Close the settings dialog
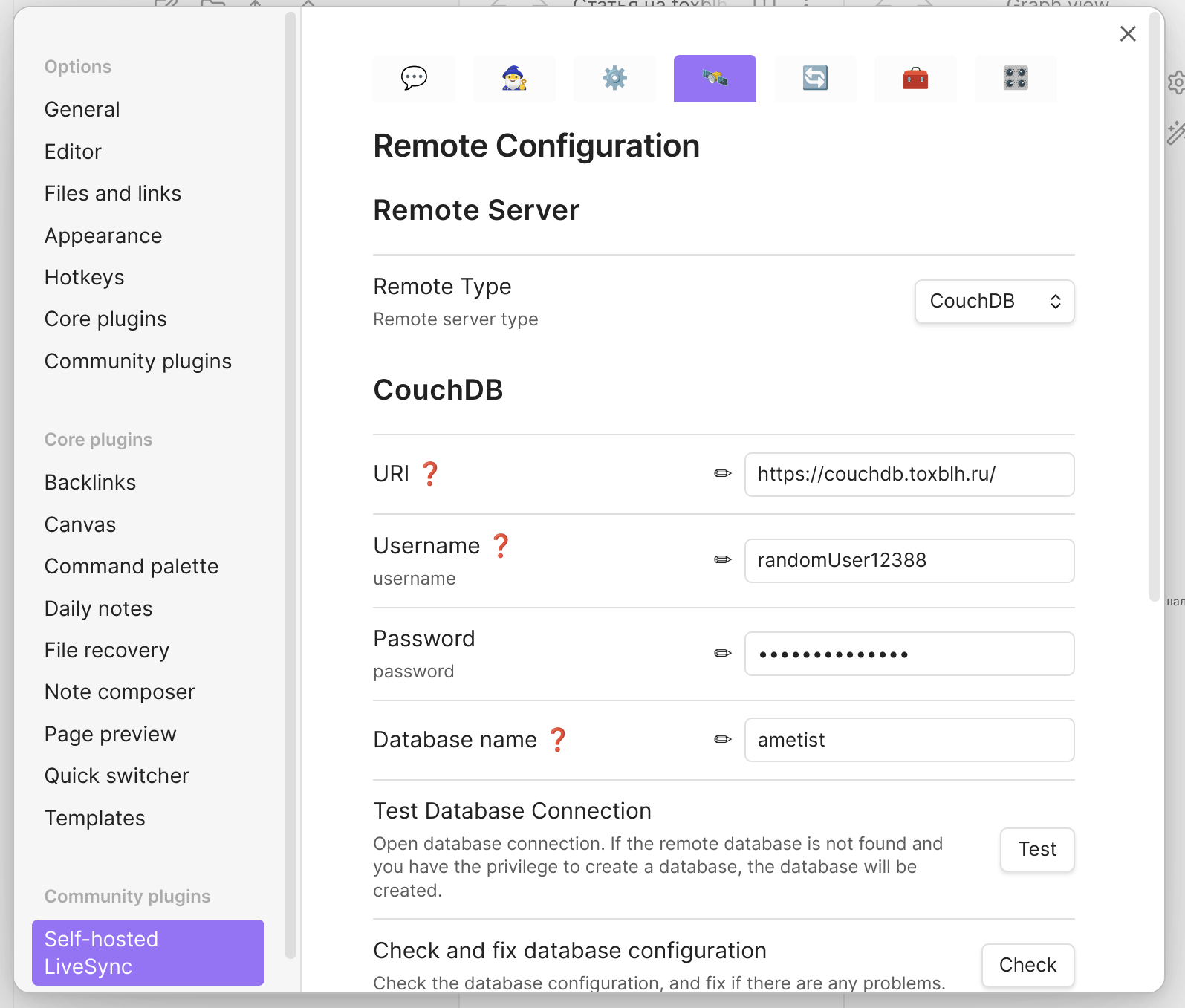This screenshot has width=1185, height=1008. (x=1128, y=33)
